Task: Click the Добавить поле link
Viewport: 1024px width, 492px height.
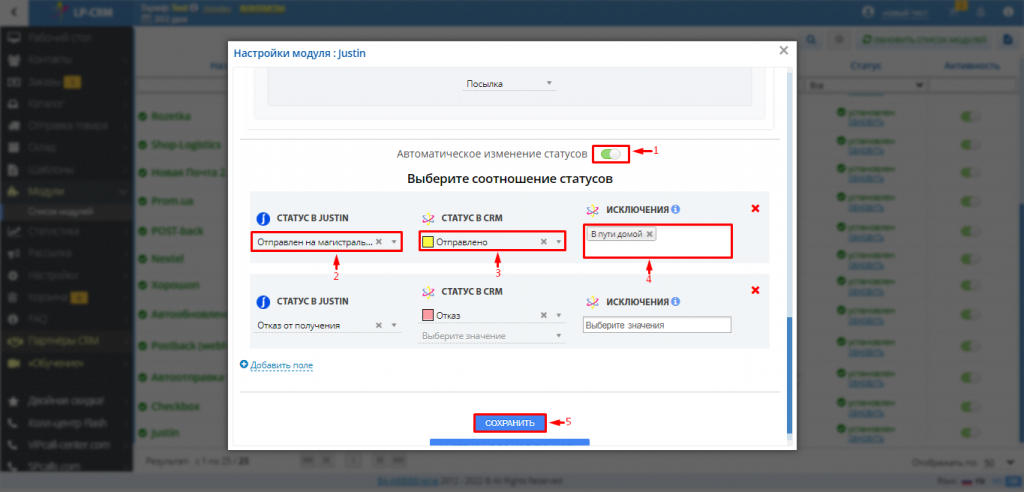Action: pos(282,365)
